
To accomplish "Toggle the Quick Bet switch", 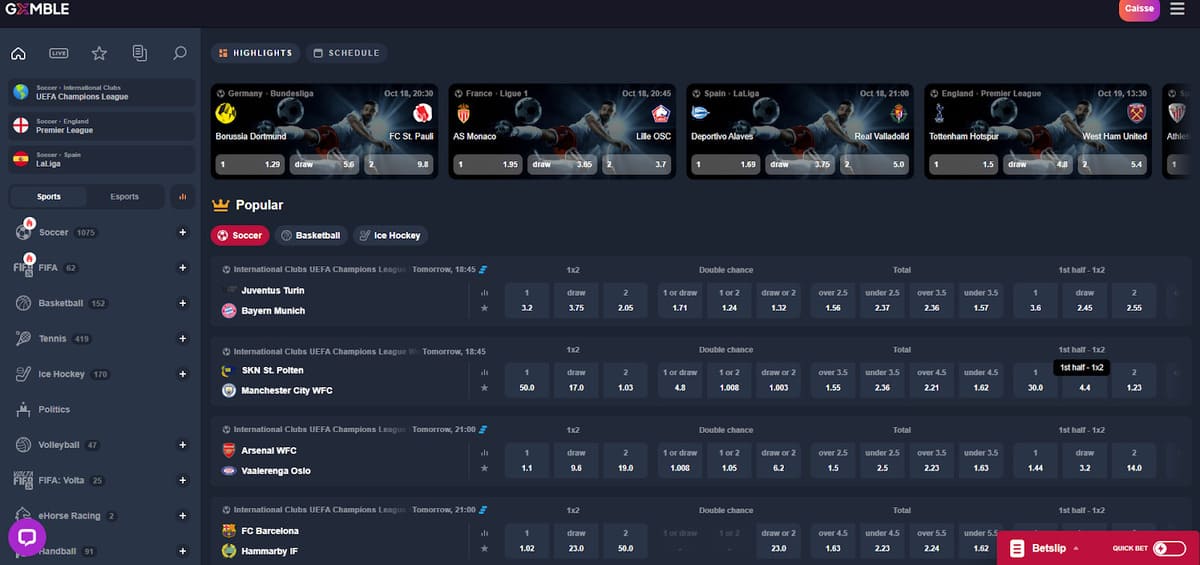I will pos(1168,548).
